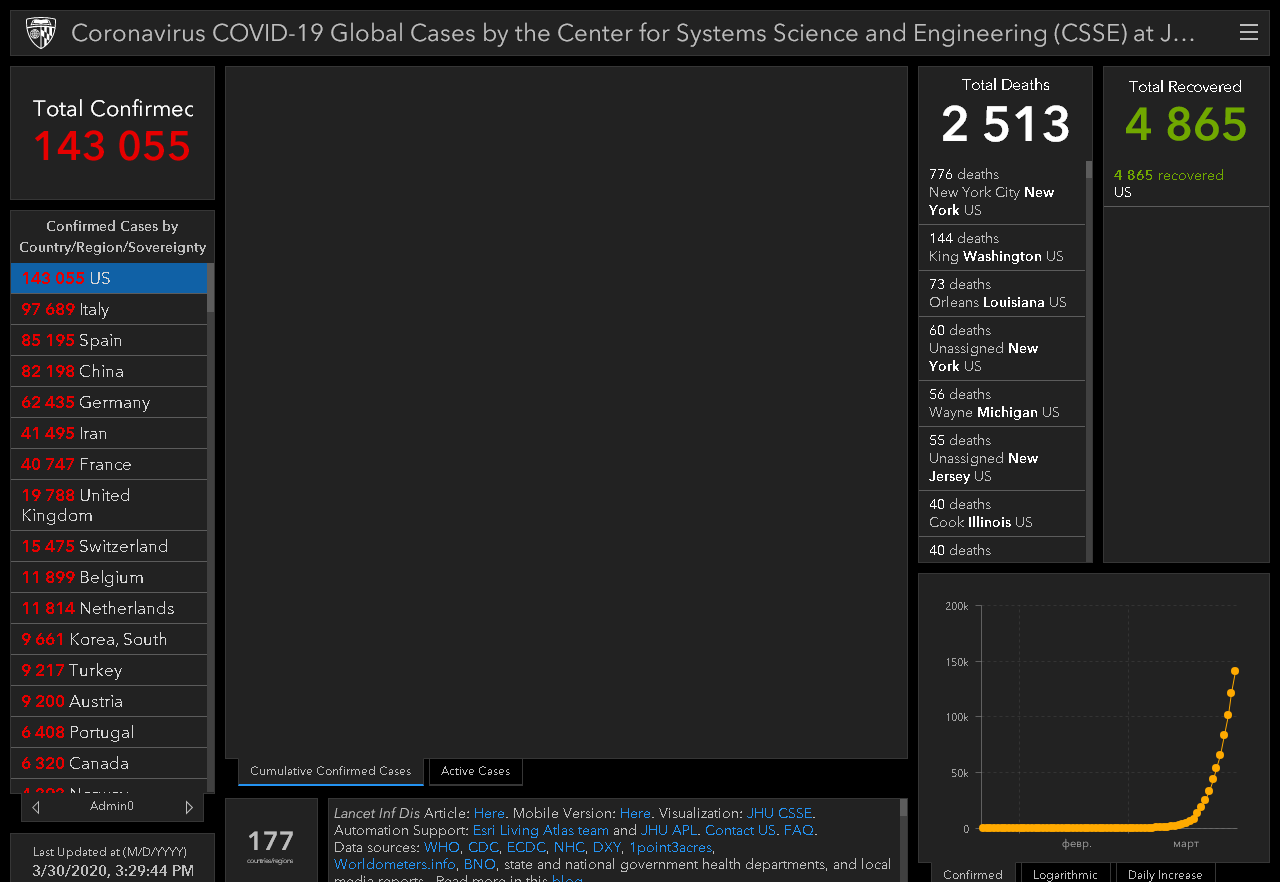Open the hamburger menu in the header

(1249, 32)
